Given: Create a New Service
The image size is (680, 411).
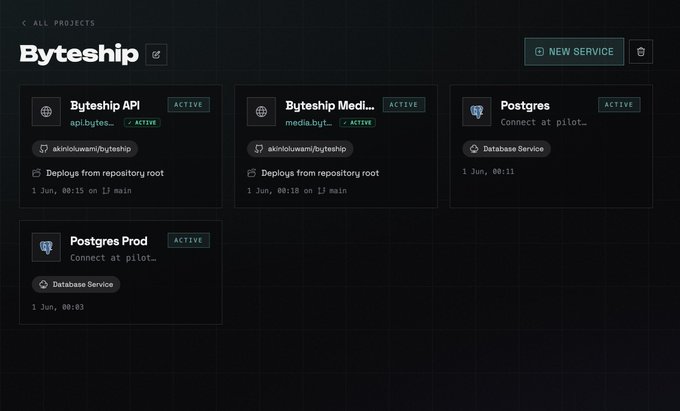Looking at the screenshot, I should 574,52.
